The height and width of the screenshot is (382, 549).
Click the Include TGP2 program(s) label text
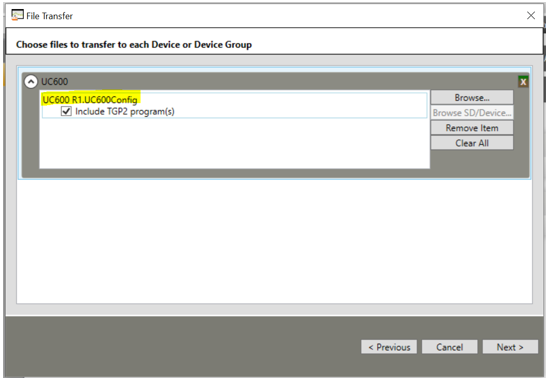point(125,112)
